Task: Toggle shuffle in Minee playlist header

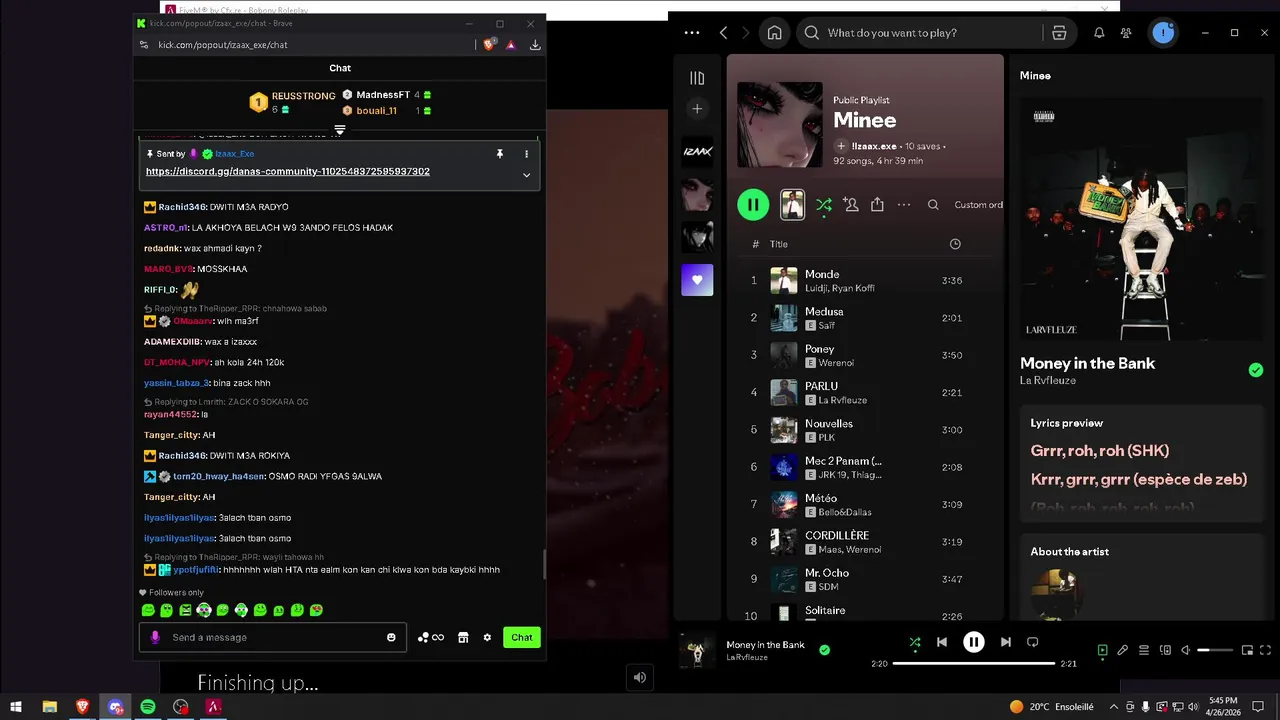Action: [x=823, y=205]
